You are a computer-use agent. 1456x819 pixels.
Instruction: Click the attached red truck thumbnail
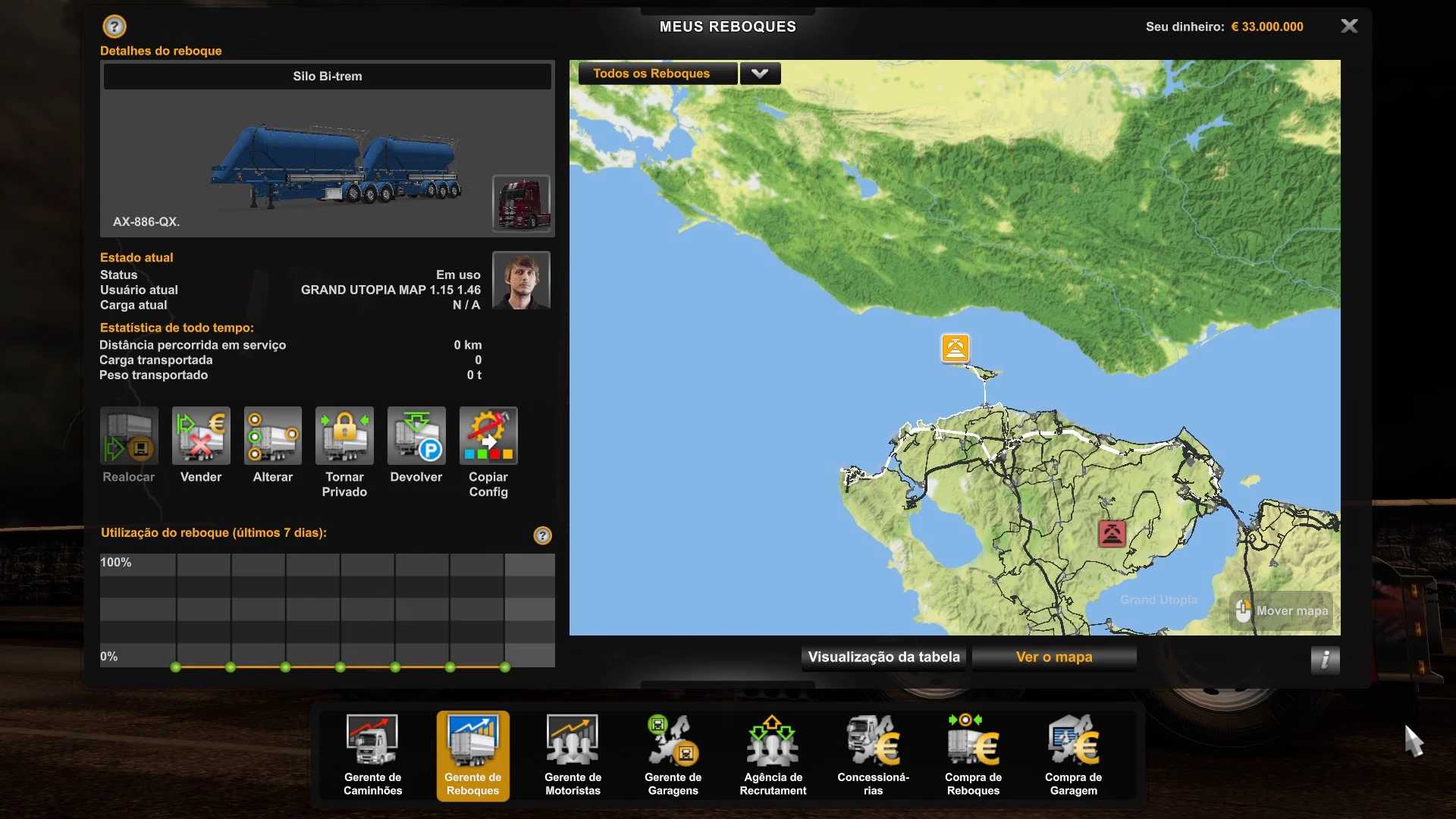[x=521, y=203]
